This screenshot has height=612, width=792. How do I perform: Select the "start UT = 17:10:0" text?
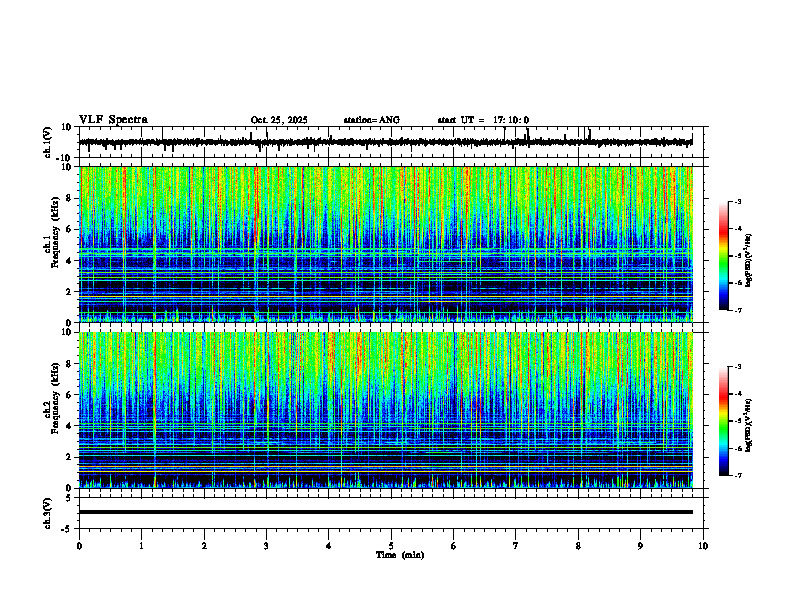[x=483, y=120]
